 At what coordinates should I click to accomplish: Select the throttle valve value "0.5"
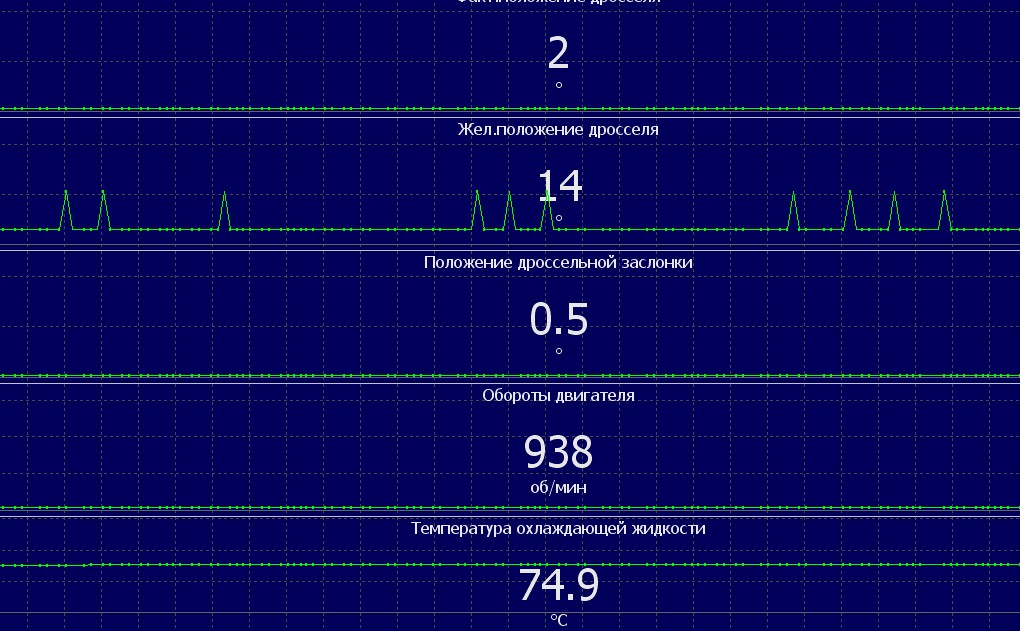click(559, 319)
